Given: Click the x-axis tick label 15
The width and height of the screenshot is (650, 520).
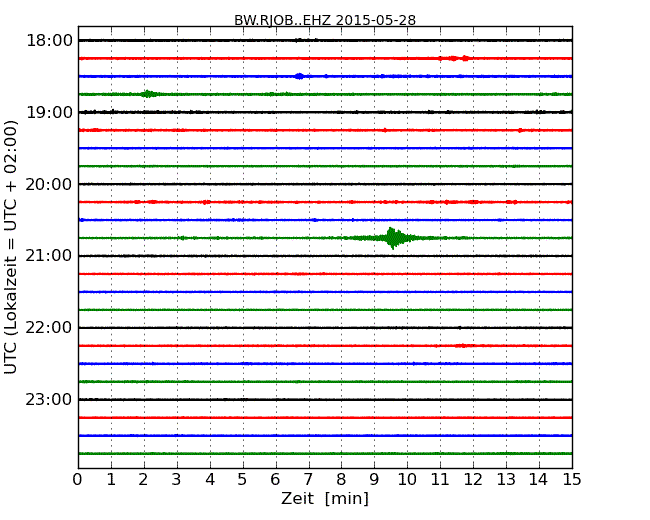Looking at the screenshot, I should pyautogui.click(x=572, y=480).
